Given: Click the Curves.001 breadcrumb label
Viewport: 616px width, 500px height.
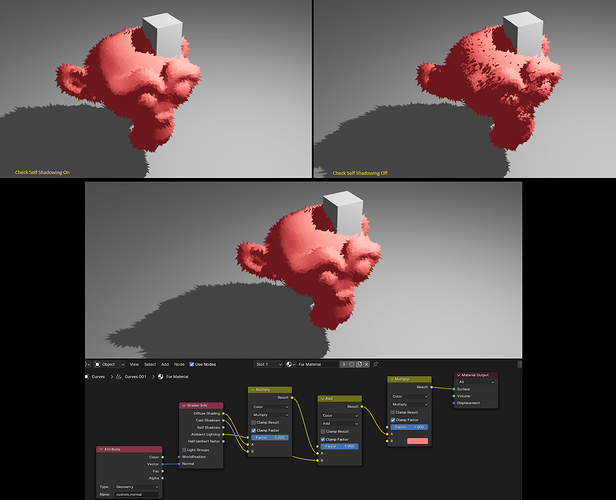Looking at the screenshot, I should coord(136,377).
